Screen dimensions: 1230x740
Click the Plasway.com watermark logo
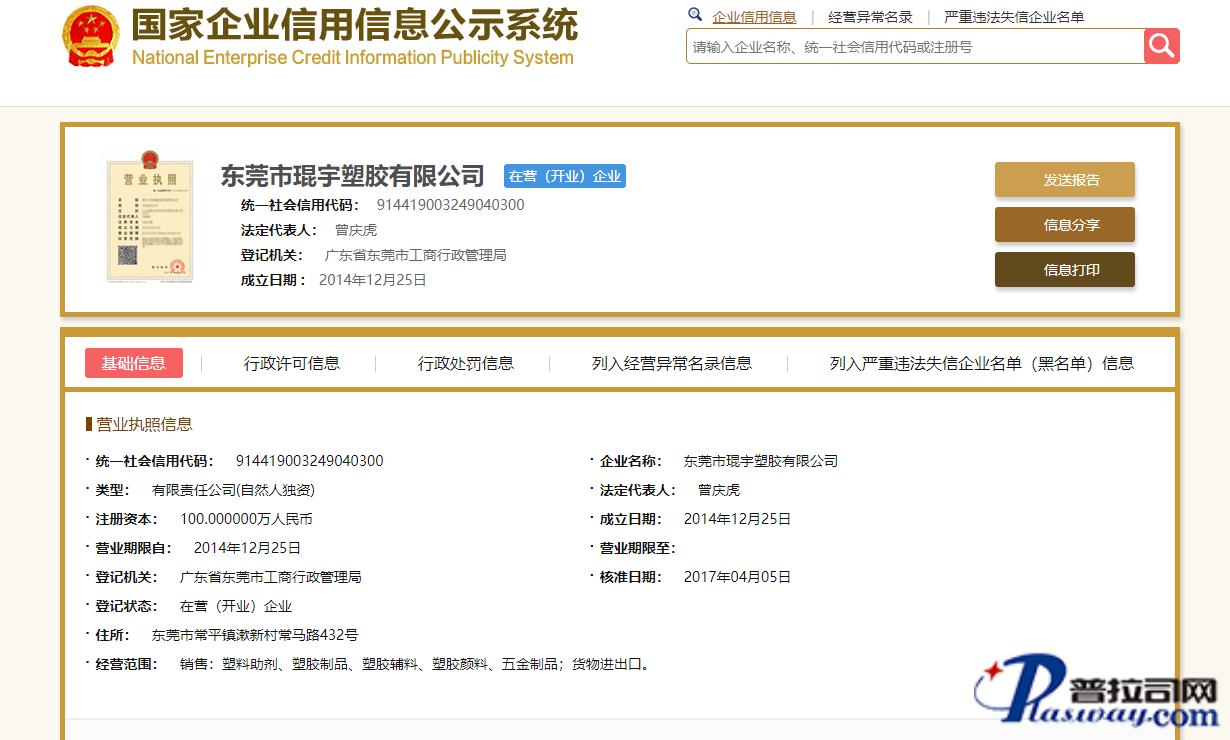(x=1096, y=694)
